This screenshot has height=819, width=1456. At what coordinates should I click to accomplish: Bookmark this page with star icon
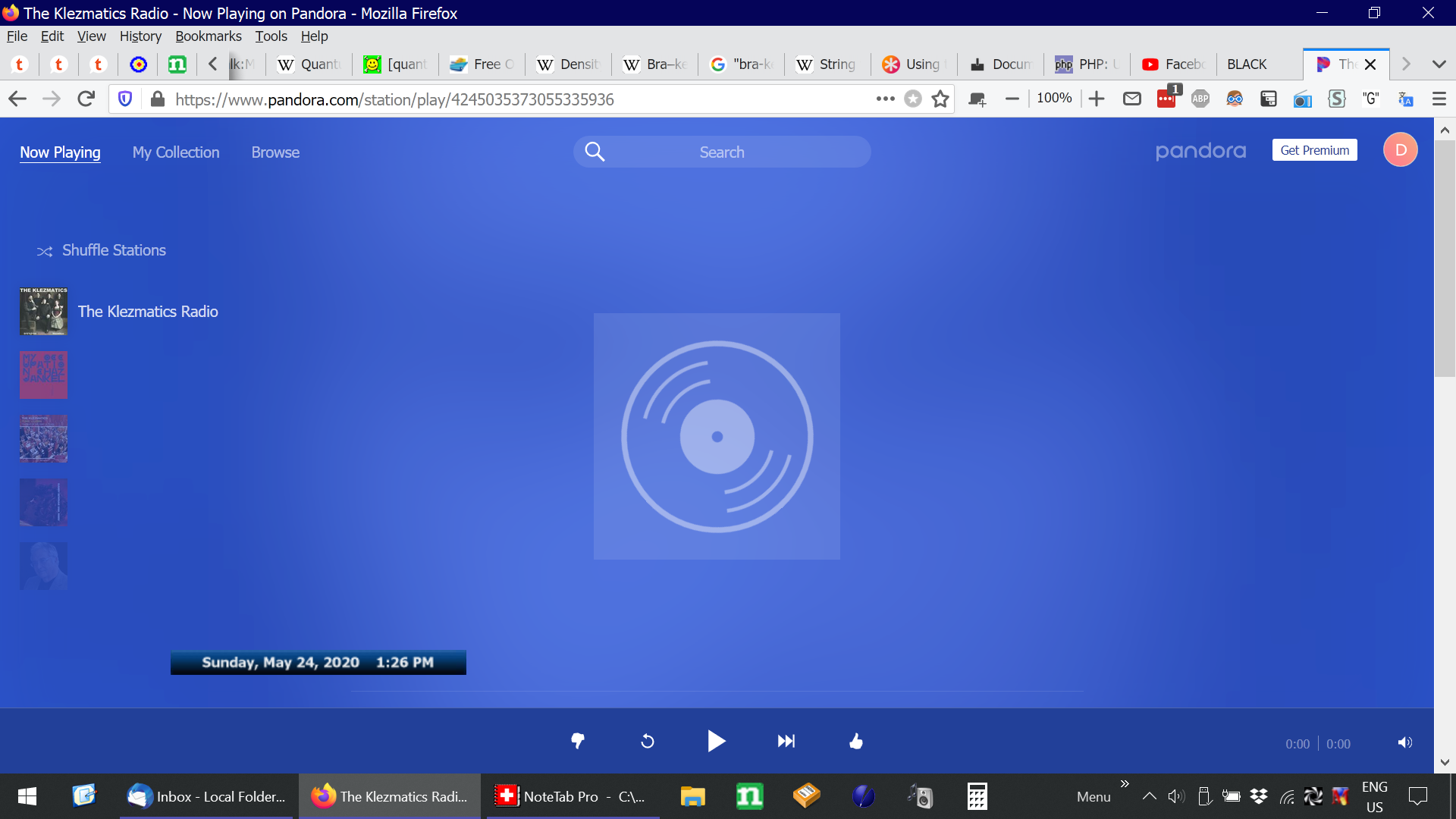point(940,99)
